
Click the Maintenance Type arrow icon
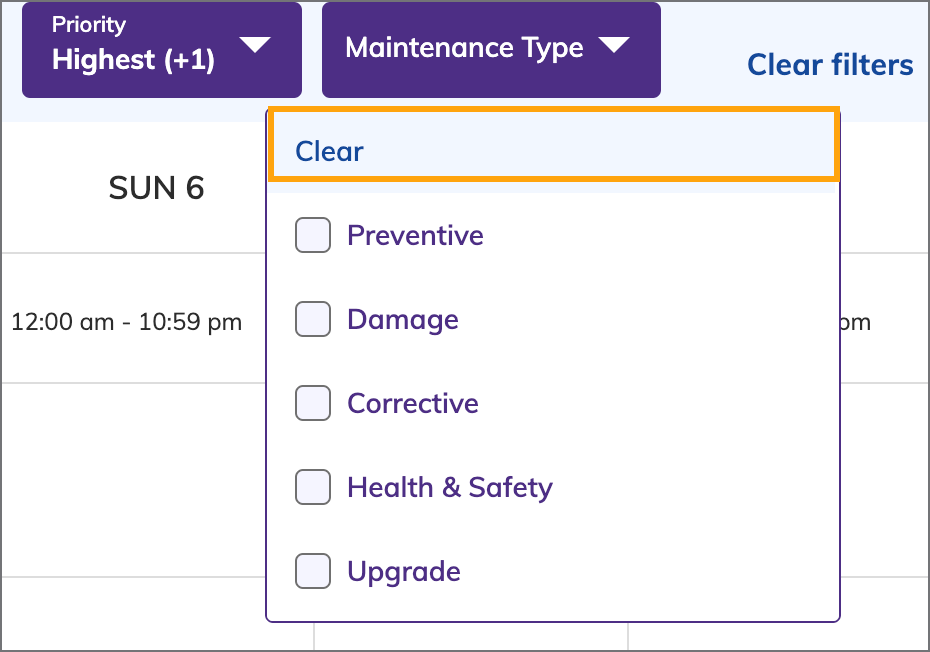tap(613, 45)
